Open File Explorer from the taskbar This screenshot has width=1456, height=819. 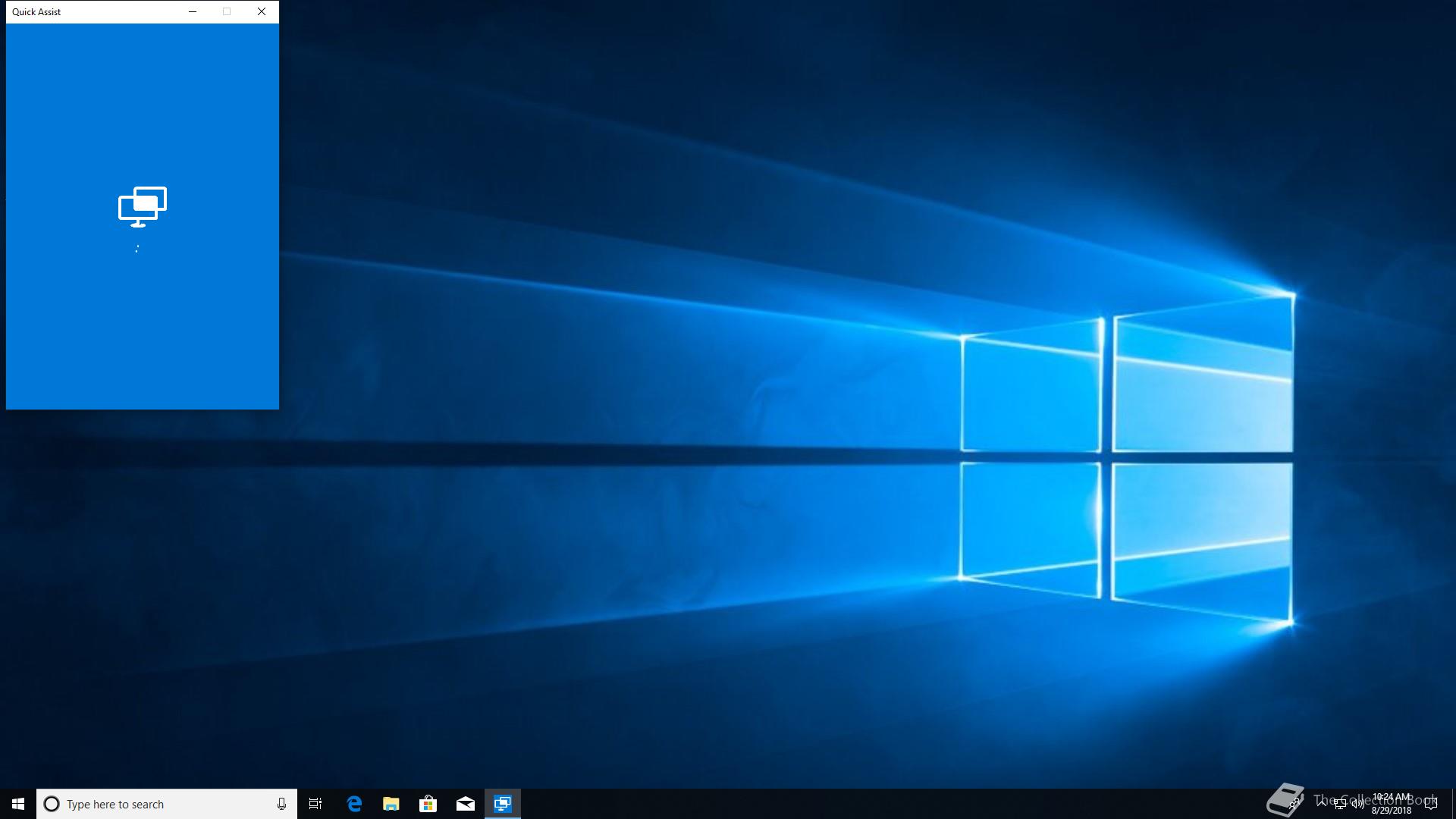point(391,804)
